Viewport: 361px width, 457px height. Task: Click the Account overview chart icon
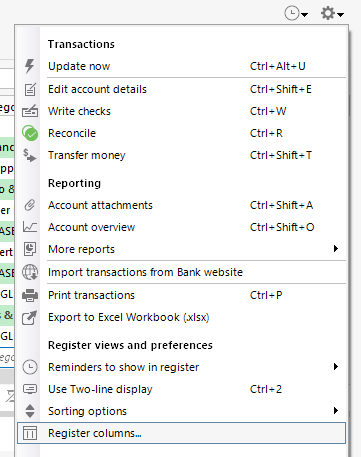point(30,227)
